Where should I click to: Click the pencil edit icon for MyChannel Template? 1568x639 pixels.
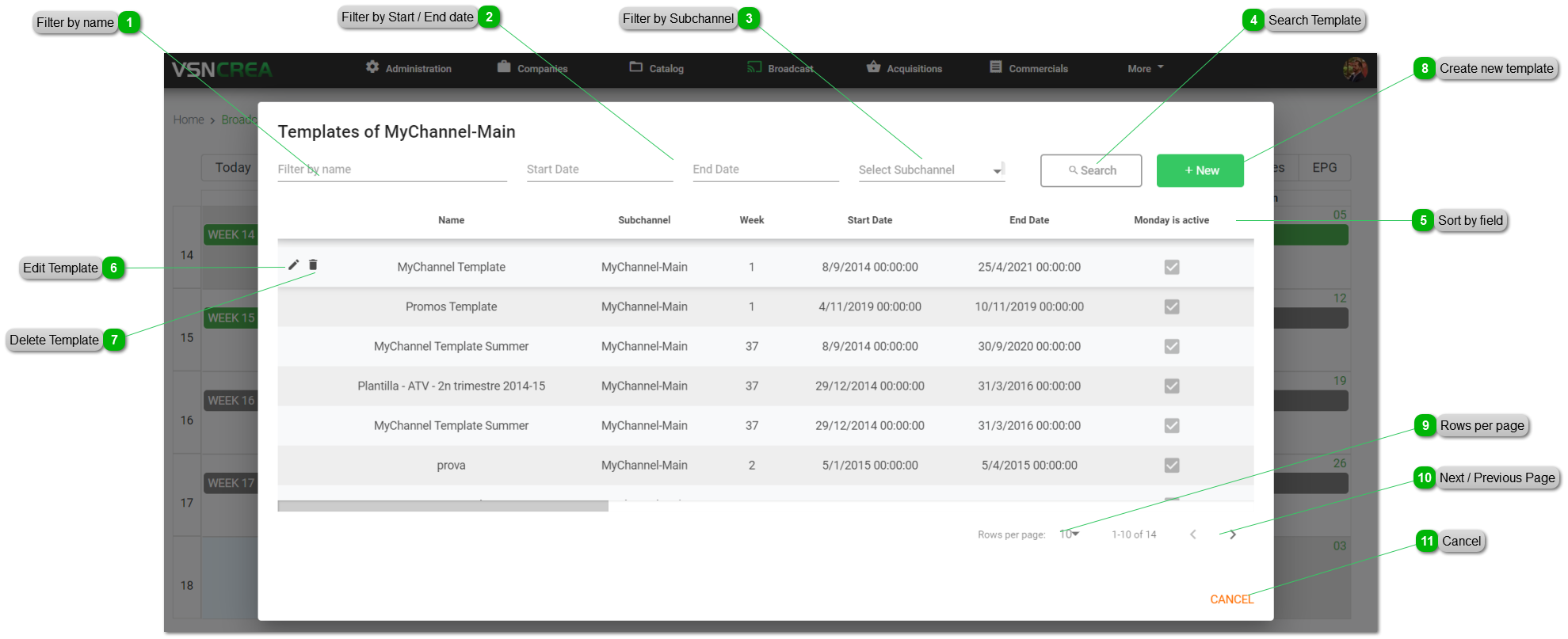point(293,264)
